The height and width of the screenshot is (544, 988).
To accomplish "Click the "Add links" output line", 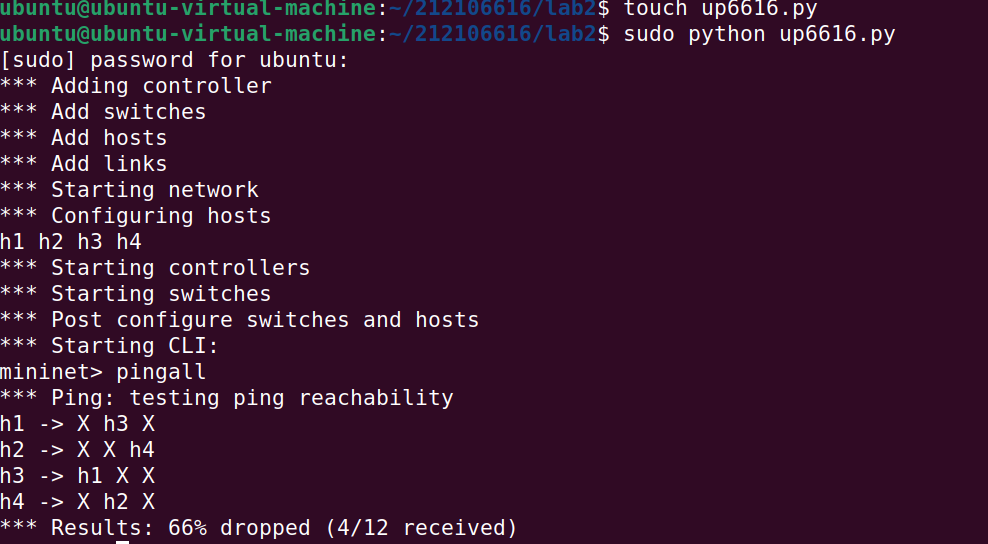I will click(x=84, y=164).
